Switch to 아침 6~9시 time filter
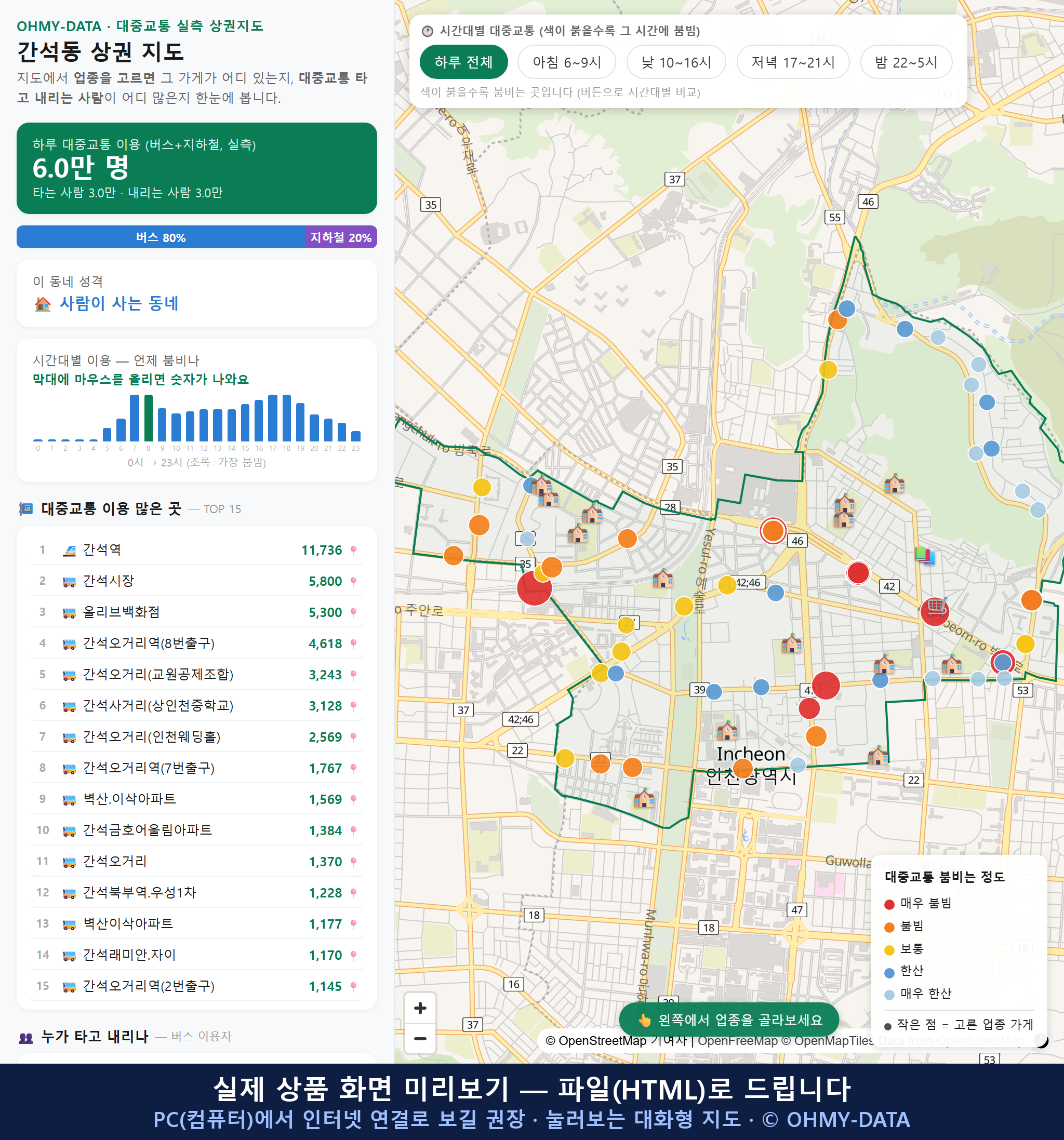This screenshot has height=1140, width=1064. pyautogui.click(x=567, y=62)
